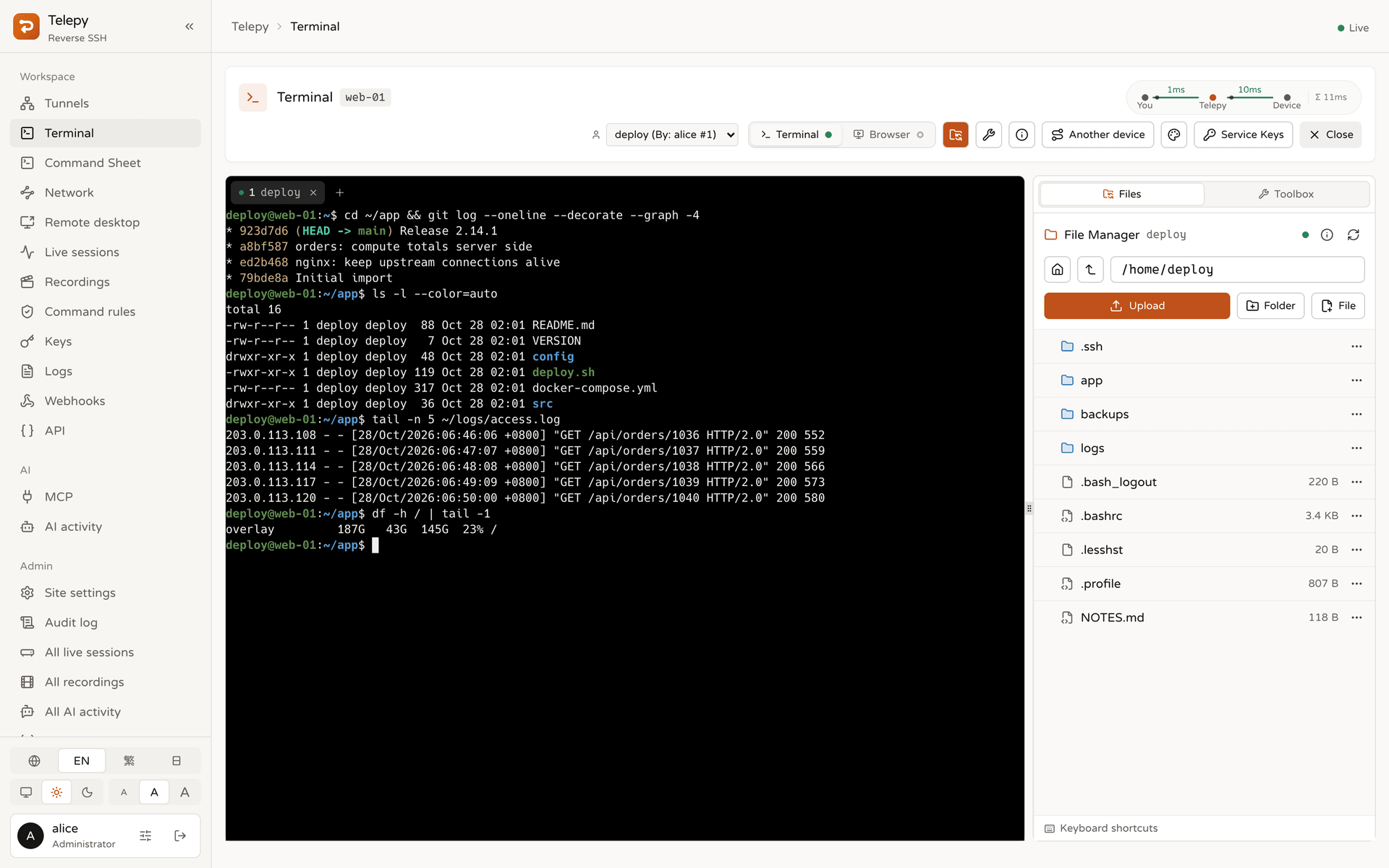Open language globe icon
Image resolution: width=1389 pixels, height=868 pixels.
click(x=34, y=761)
